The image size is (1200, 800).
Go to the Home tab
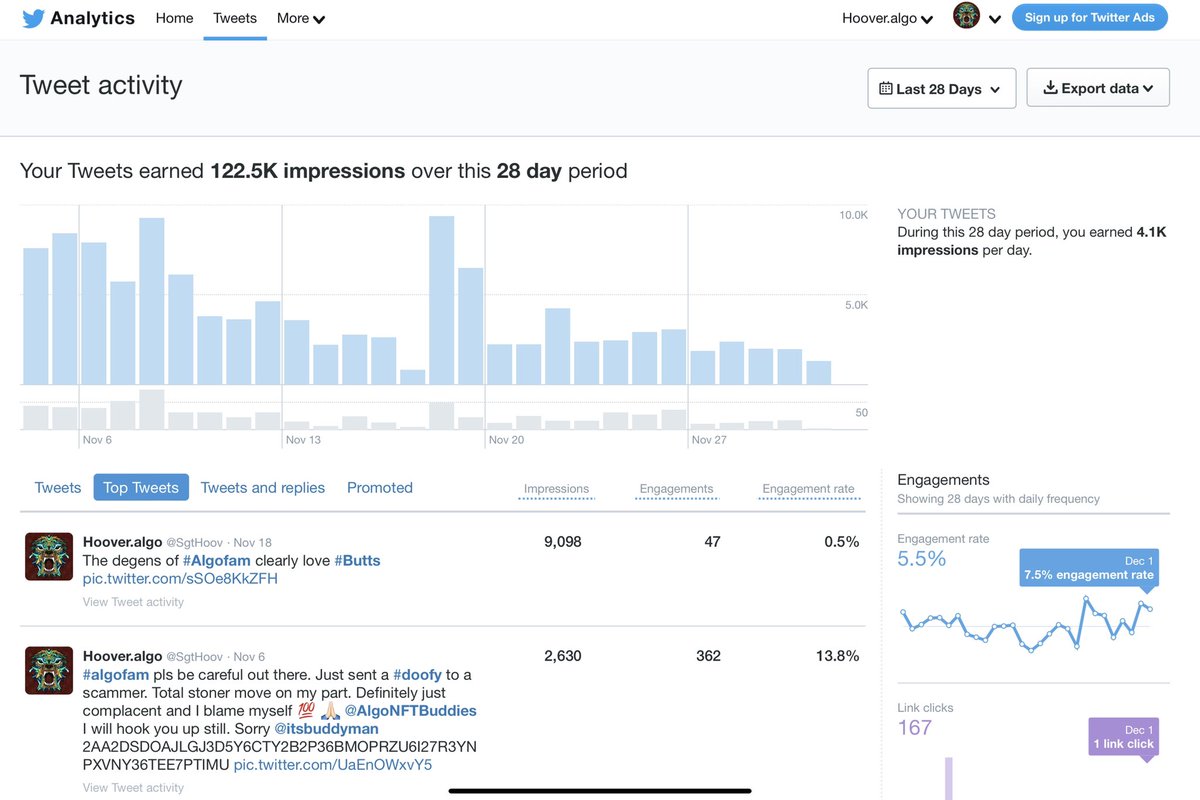tap(174, 18)
